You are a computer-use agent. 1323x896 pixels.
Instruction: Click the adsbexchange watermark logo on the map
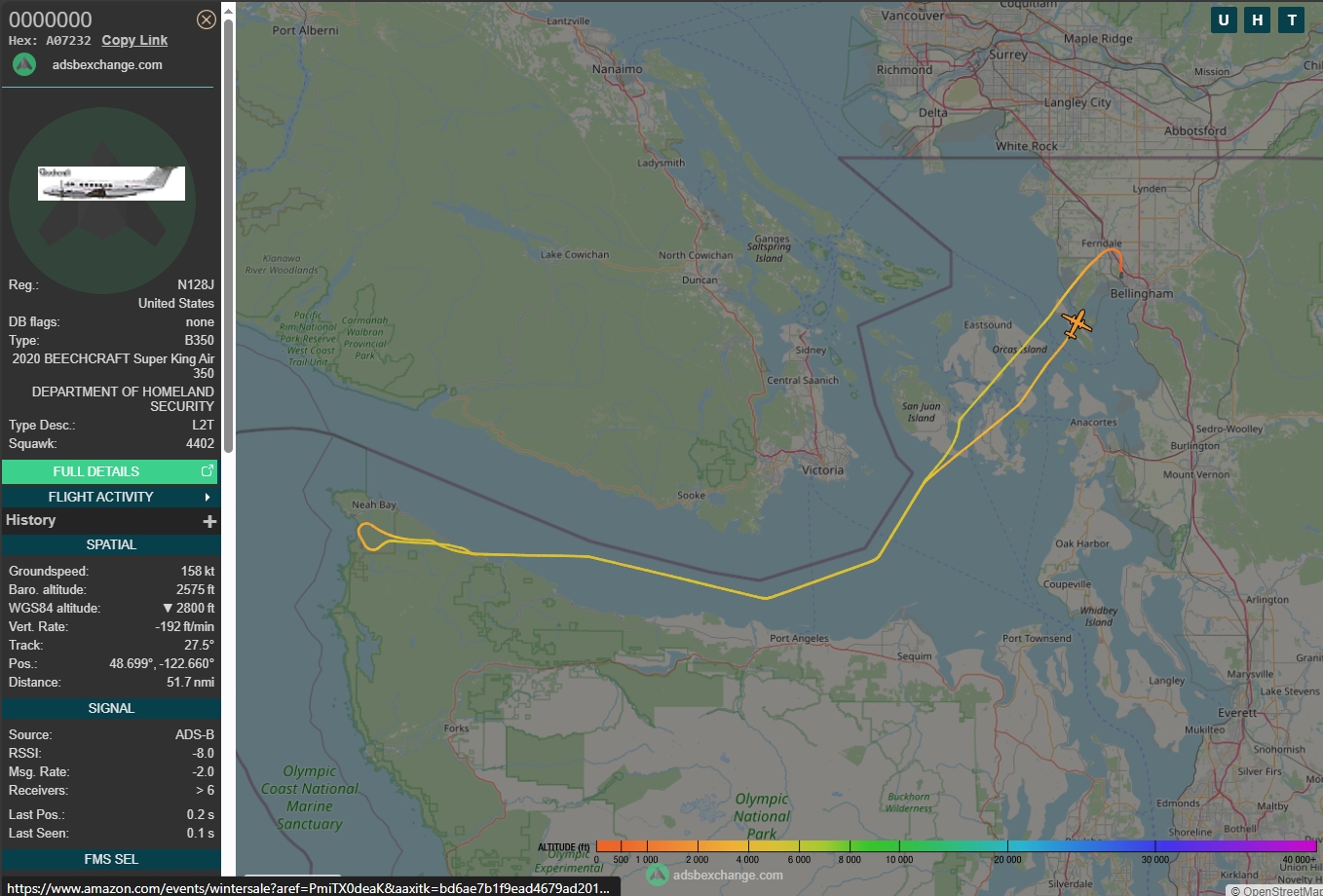(x=659, y=875)
